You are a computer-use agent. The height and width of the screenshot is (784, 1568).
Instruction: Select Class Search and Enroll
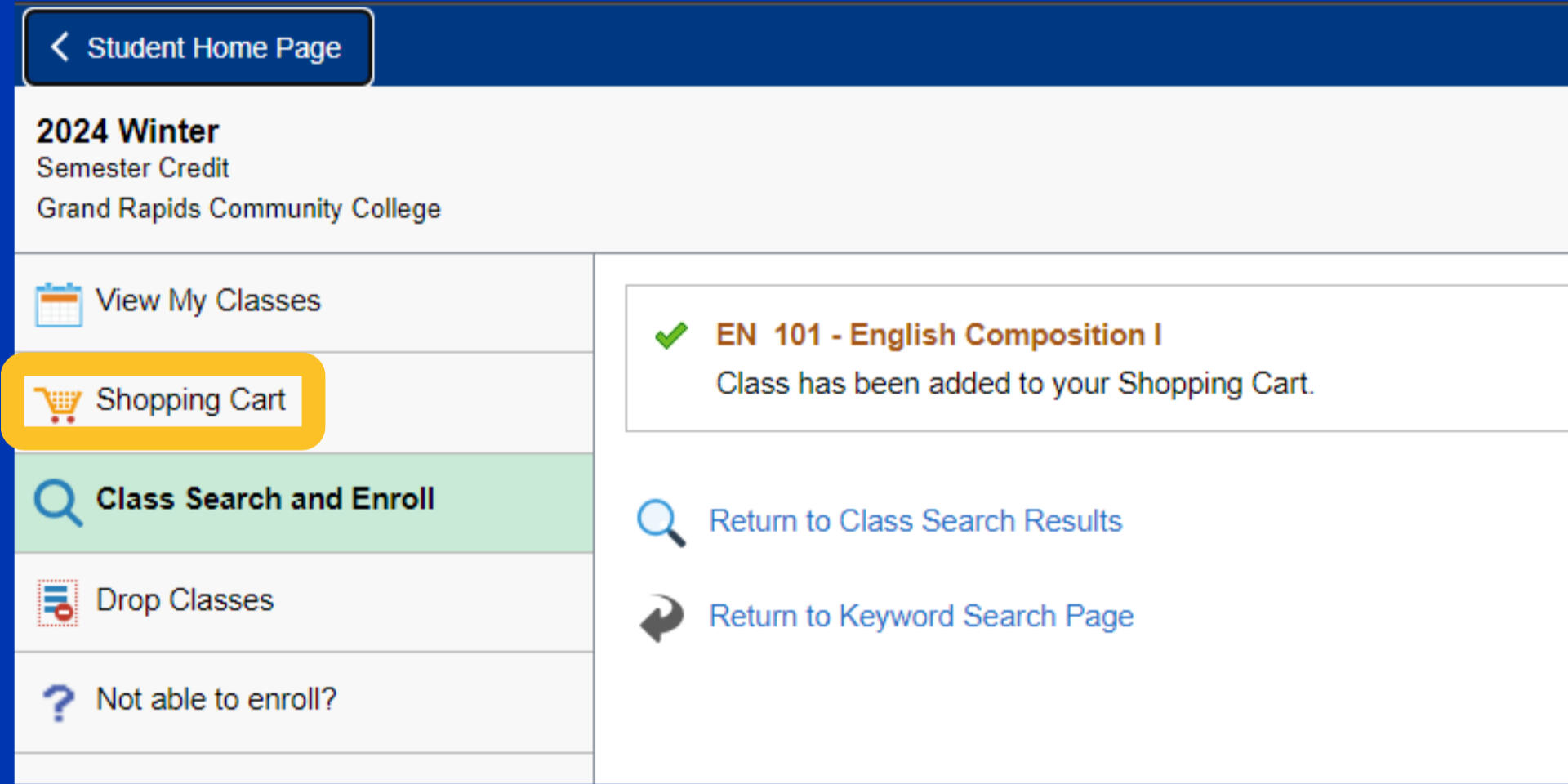265,499
